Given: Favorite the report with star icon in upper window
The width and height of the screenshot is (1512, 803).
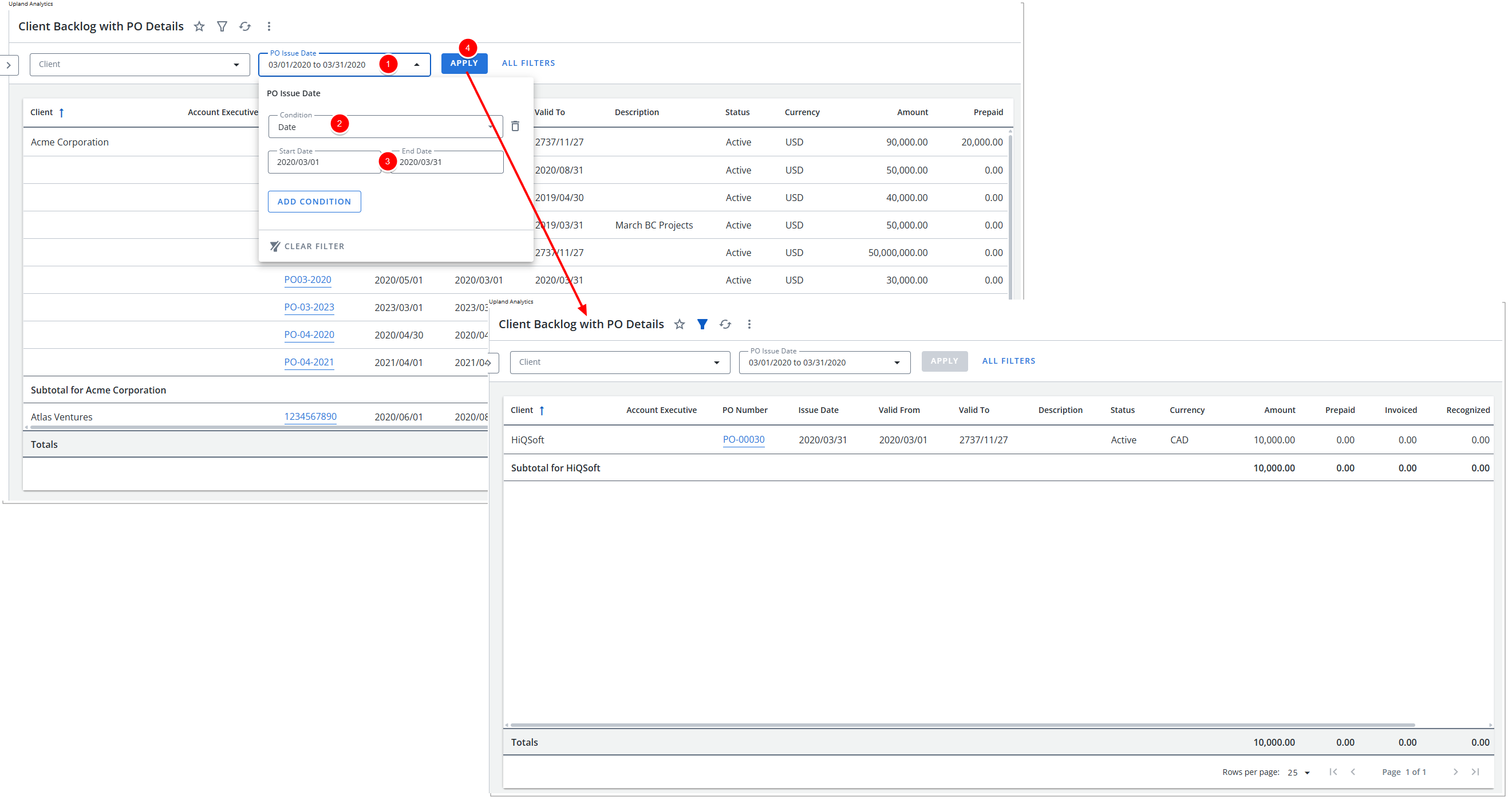Looking at the screenshot, I should click(200, 26).
